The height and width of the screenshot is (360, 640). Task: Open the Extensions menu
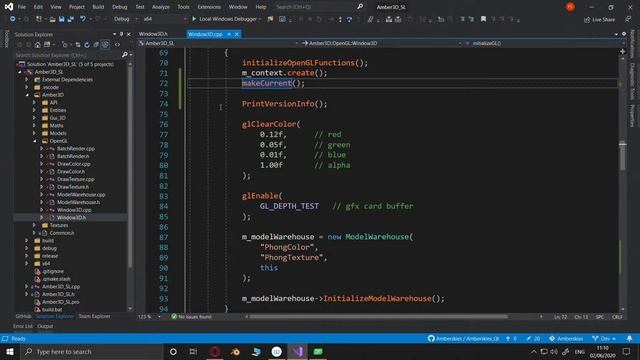pos(209,7)
